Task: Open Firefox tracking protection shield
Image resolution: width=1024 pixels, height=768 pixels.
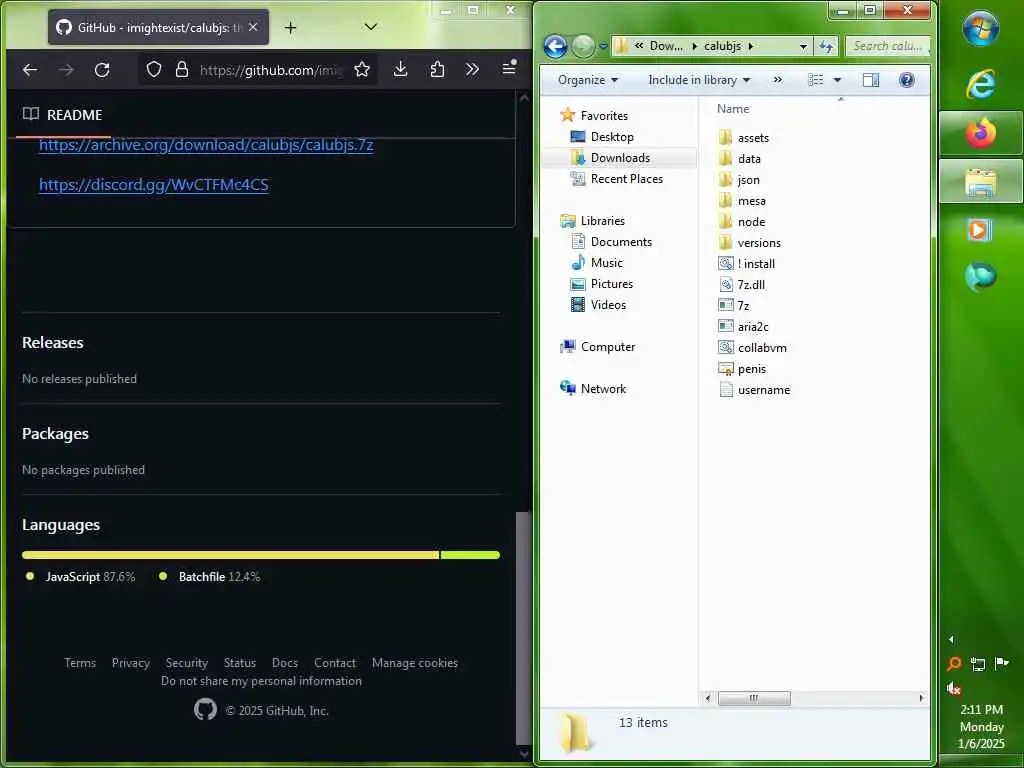Action: (153, 70)
